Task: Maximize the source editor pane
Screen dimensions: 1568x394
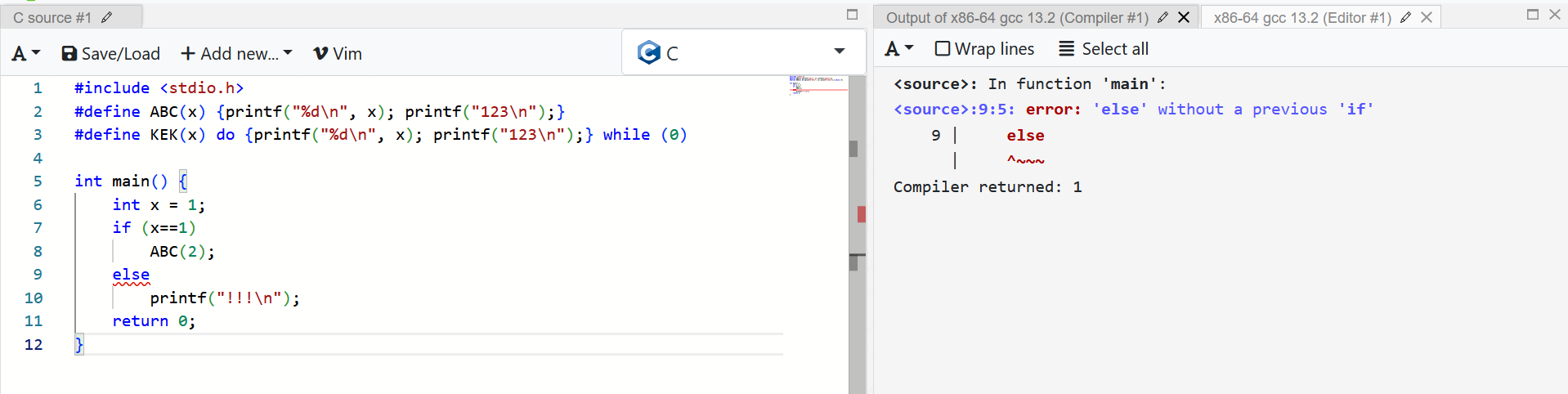Action: [x=852, y=14]
